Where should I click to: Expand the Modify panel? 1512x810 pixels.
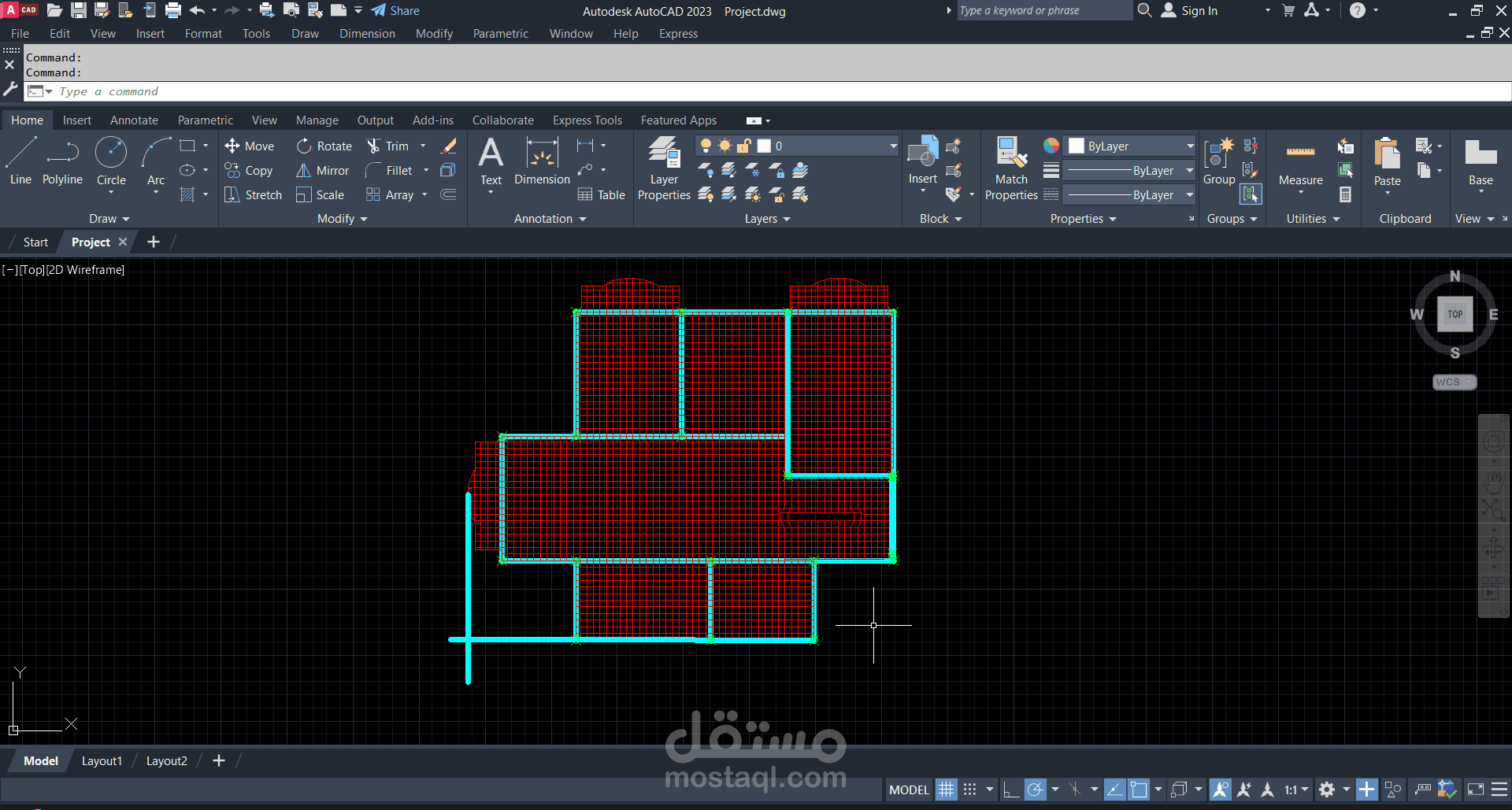click(343, 218)
